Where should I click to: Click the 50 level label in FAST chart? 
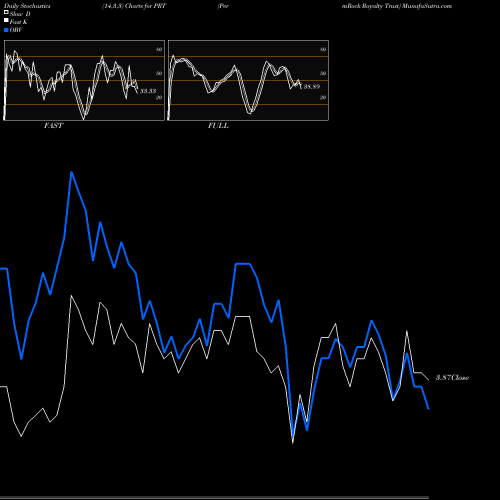159,73
